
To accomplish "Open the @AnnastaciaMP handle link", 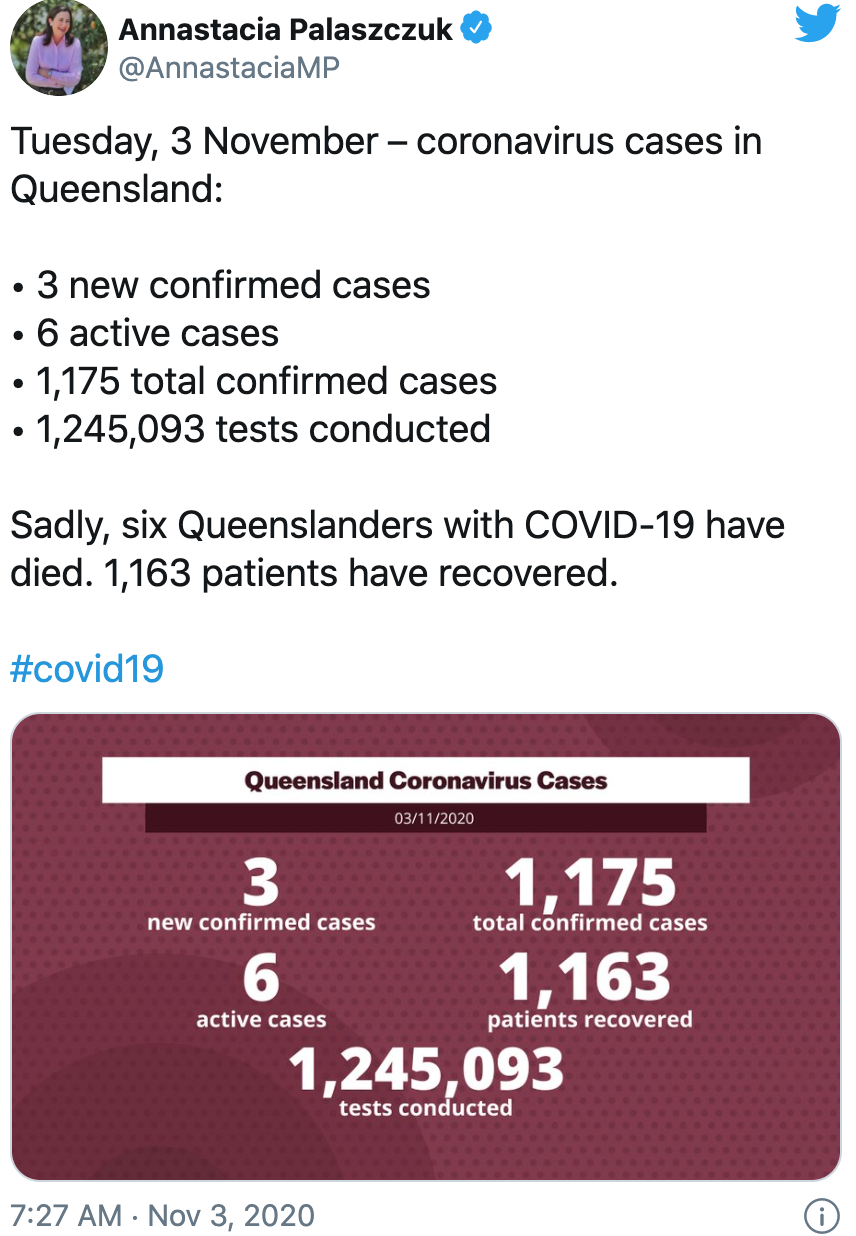I will click(x=229, y=68).
